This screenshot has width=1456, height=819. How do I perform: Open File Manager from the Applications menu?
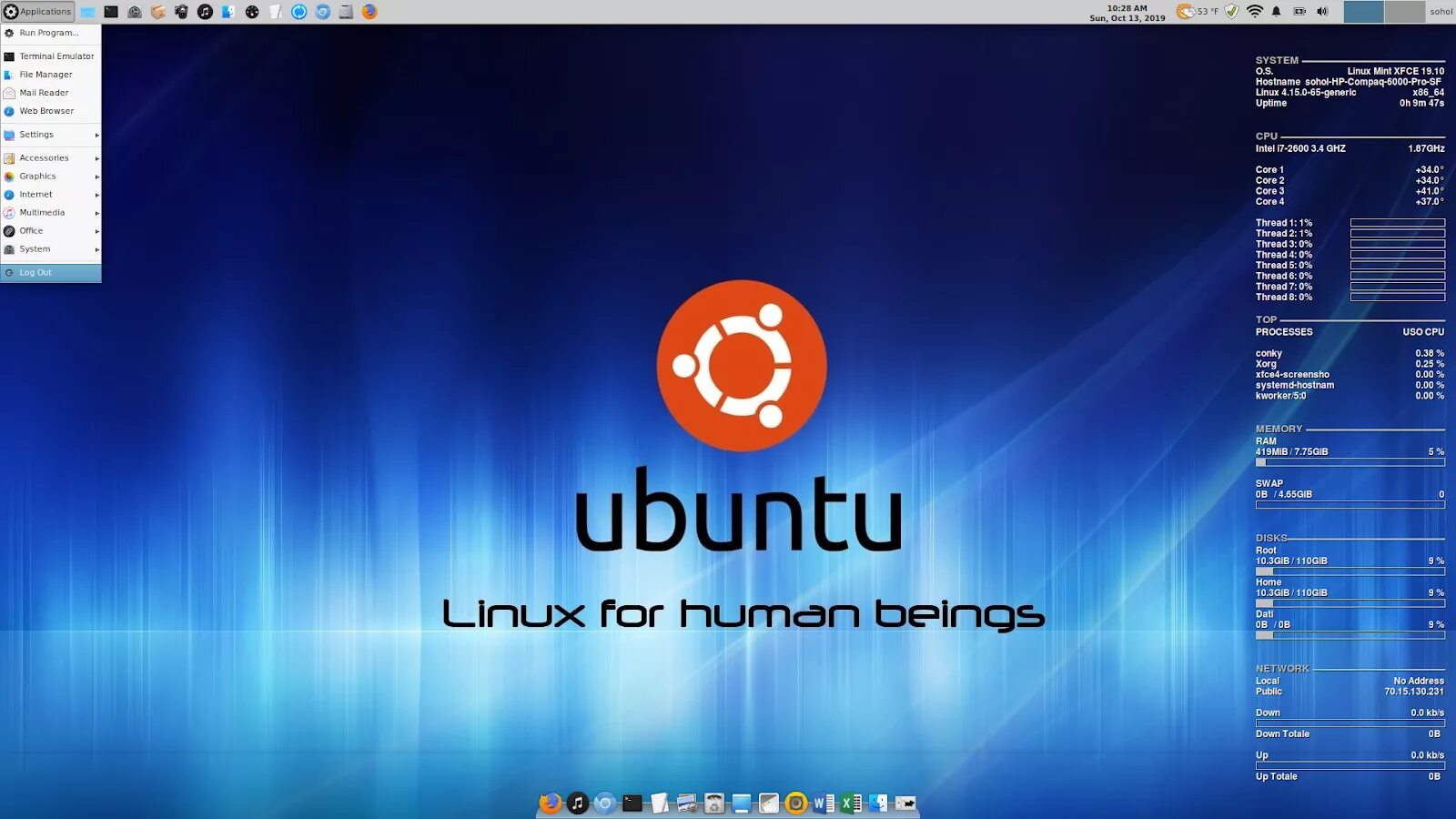pos(50,75)
